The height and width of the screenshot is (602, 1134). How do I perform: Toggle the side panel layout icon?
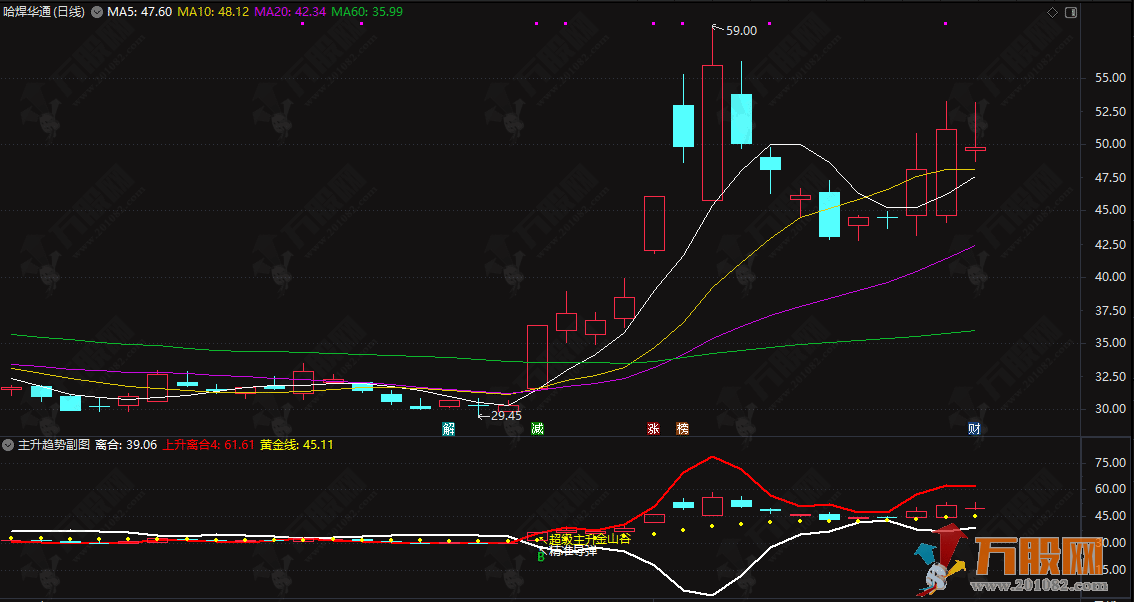click(1069, 12)
